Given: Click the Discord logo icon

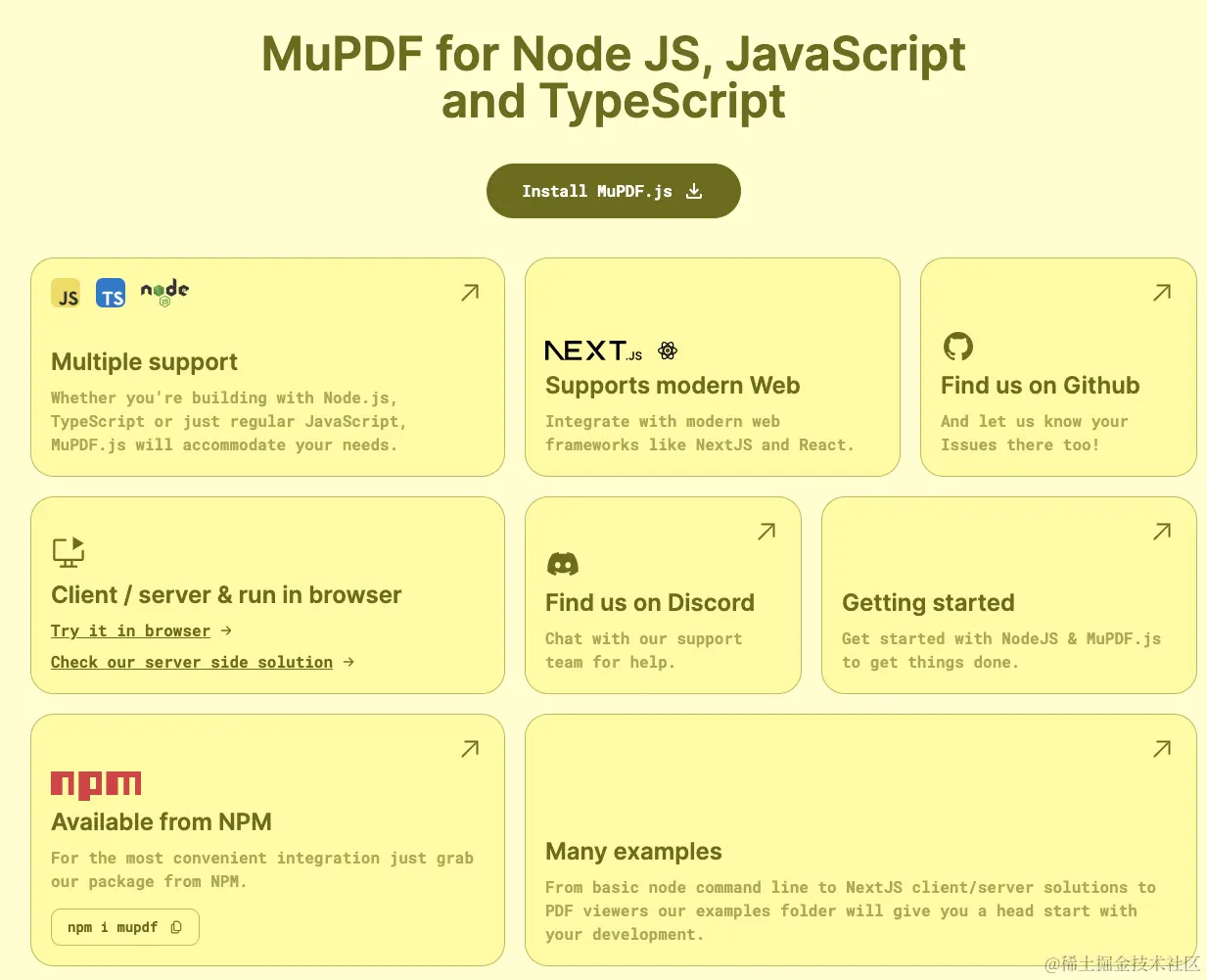Looking at the screenshot, I should [562, 564].
